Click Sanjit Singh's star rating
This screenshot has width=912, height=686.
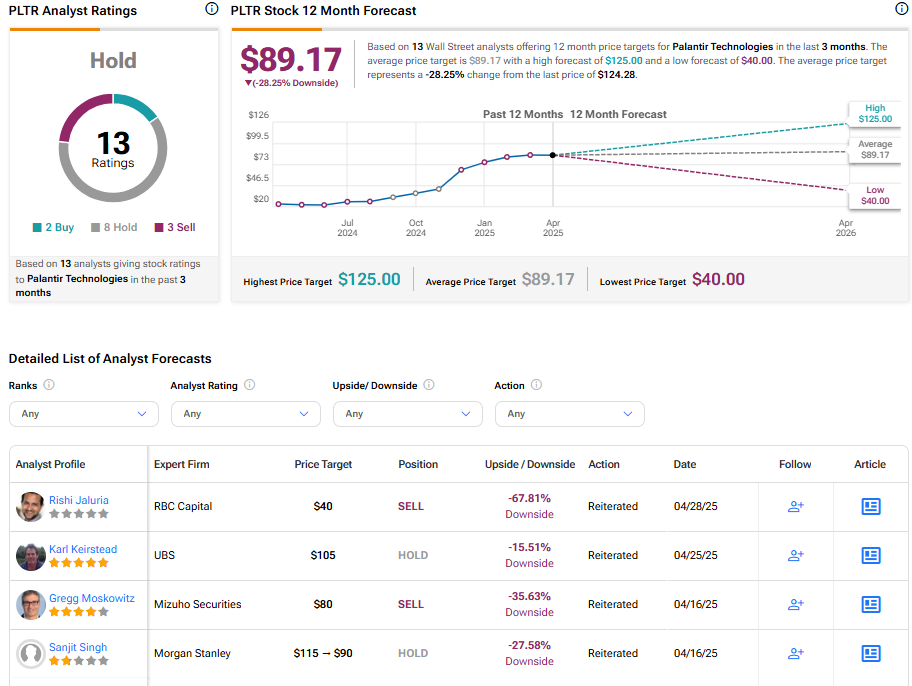tap(79, 660)
